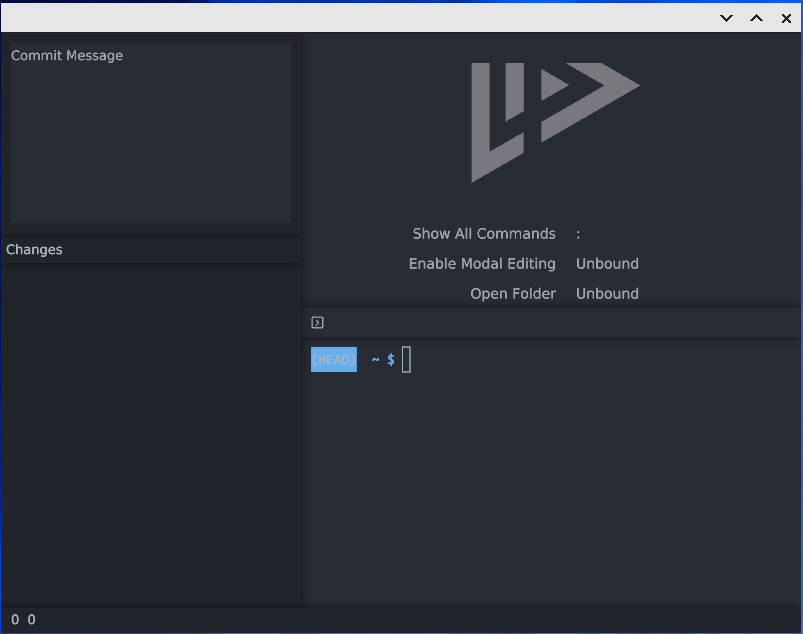Click Open Folder to open a project
This screenshot has width=803, height=634.
pos(513,293)
